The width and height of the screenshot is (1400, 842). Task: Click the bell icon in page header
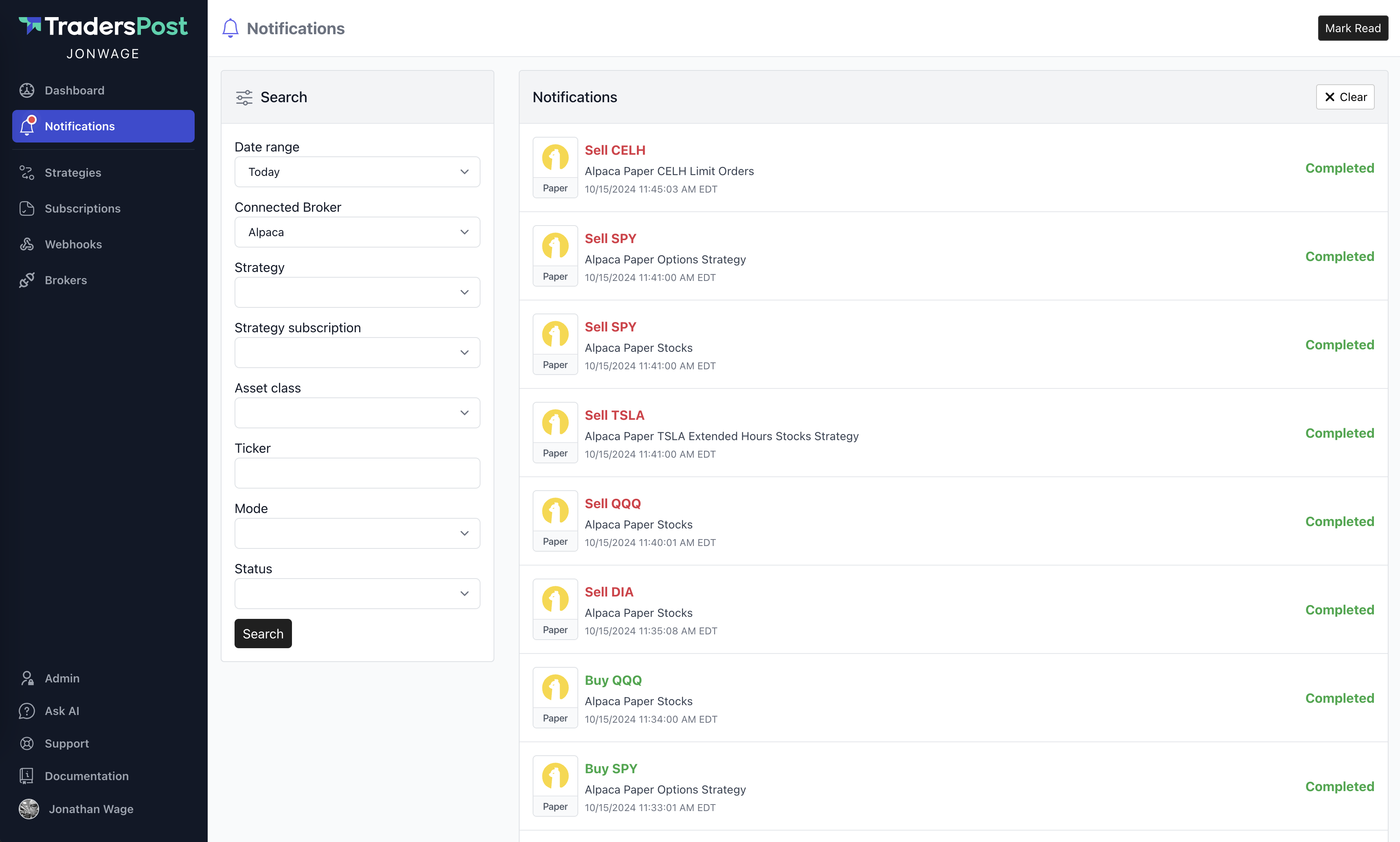pyautogui.click(x=230, y=29)
